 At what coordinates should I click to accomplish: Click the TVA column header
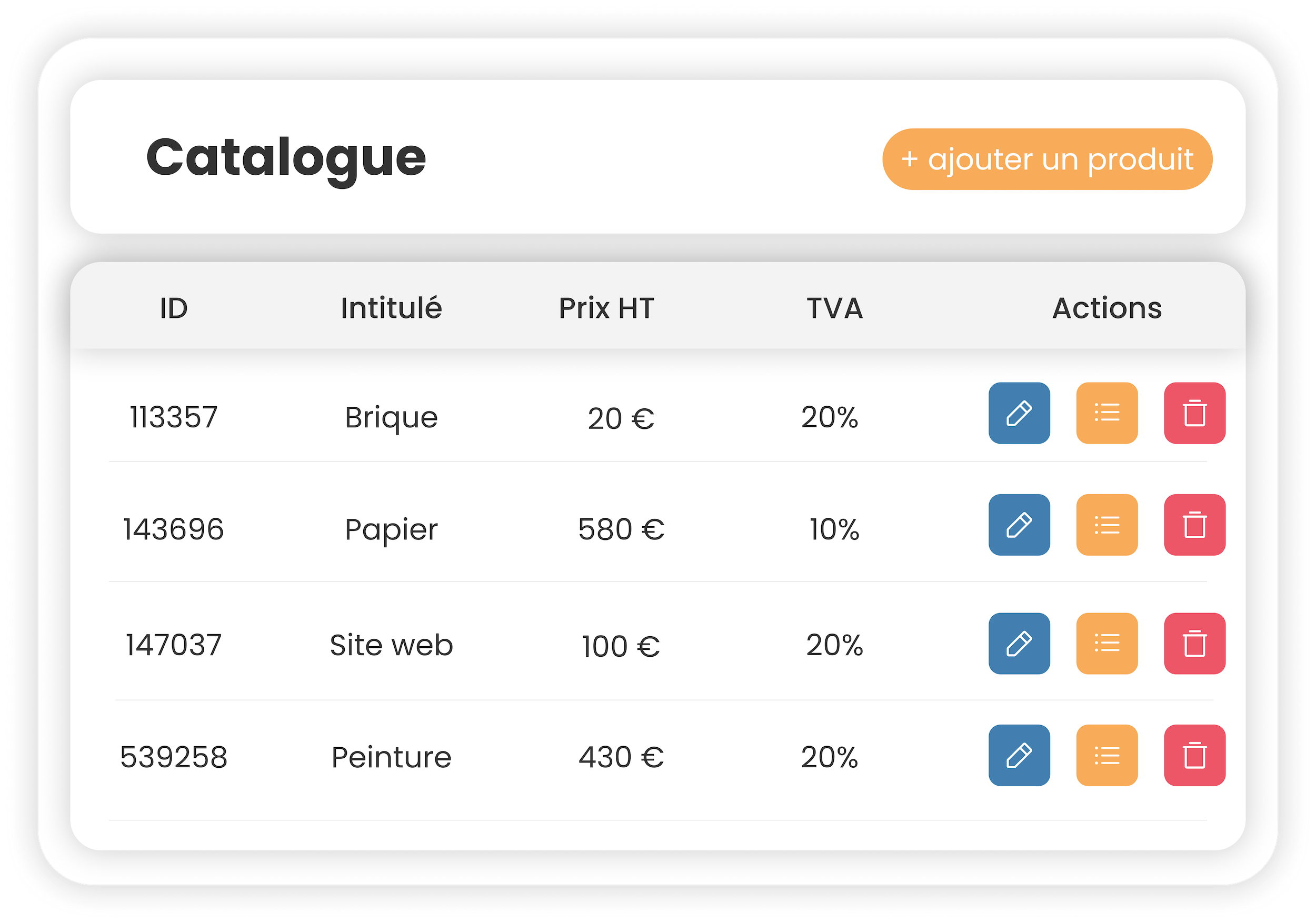point(834,308)
